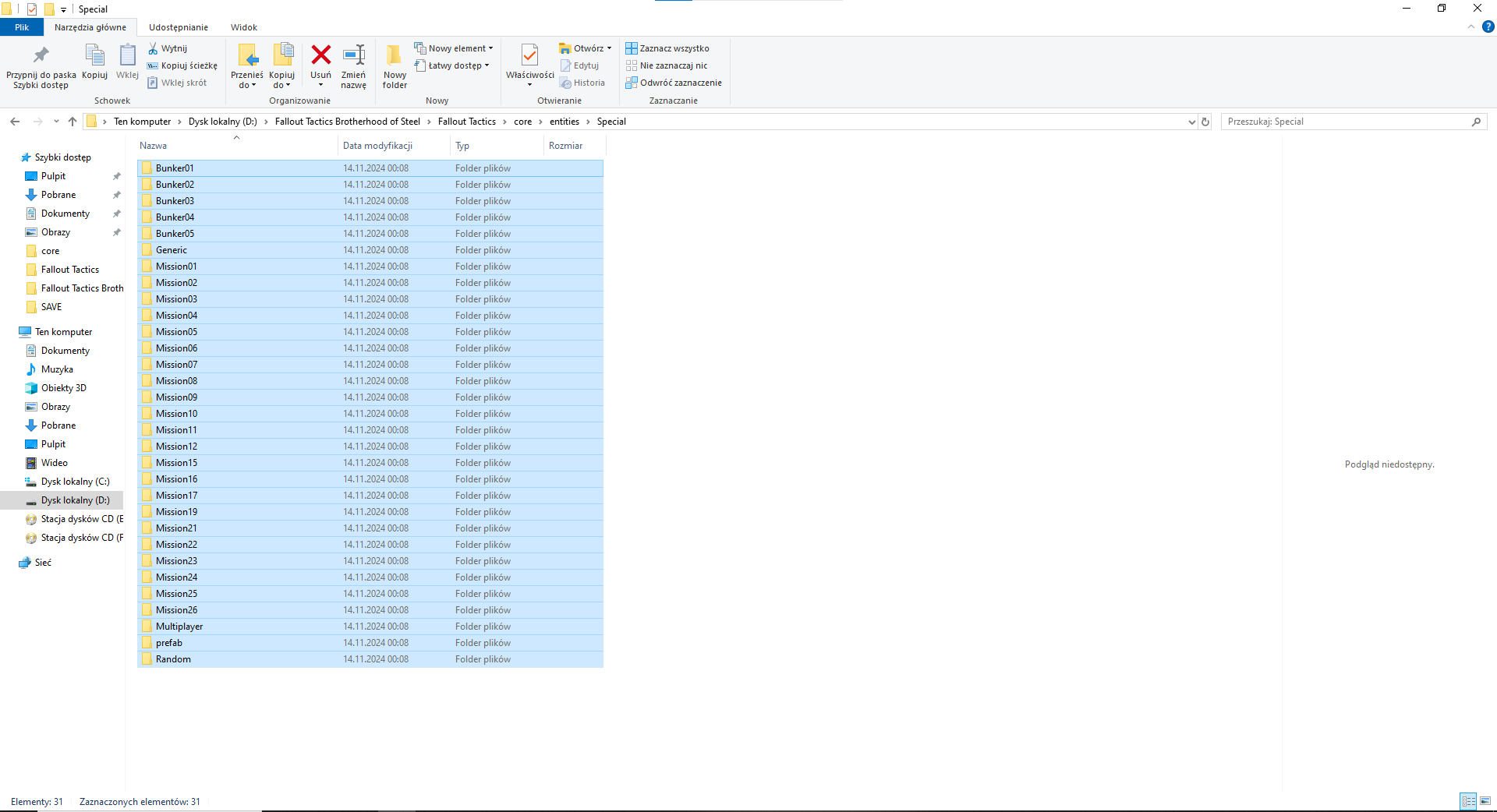1497x812 pixels.
Task: Open Łatwy dostęp dropdown
Action: tap(452, 65)
